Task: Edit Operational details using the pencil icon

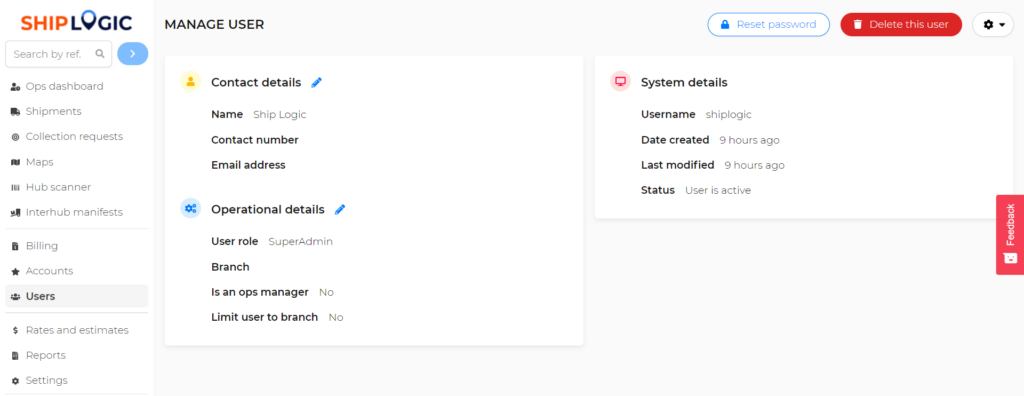Action: 340,210
